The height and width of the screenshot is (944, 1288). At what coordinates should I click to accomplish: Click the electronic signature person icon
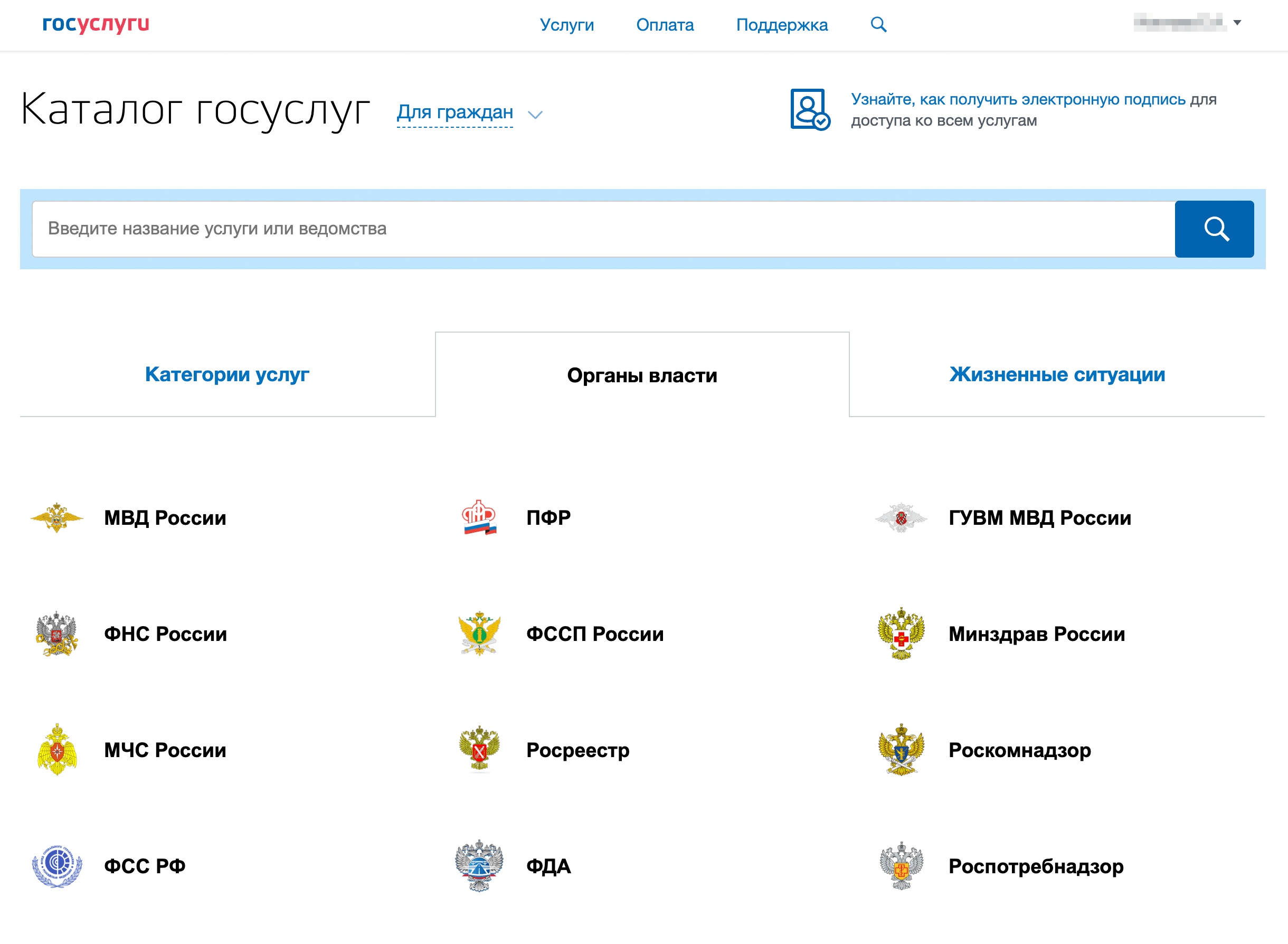(x=810, y=109)
